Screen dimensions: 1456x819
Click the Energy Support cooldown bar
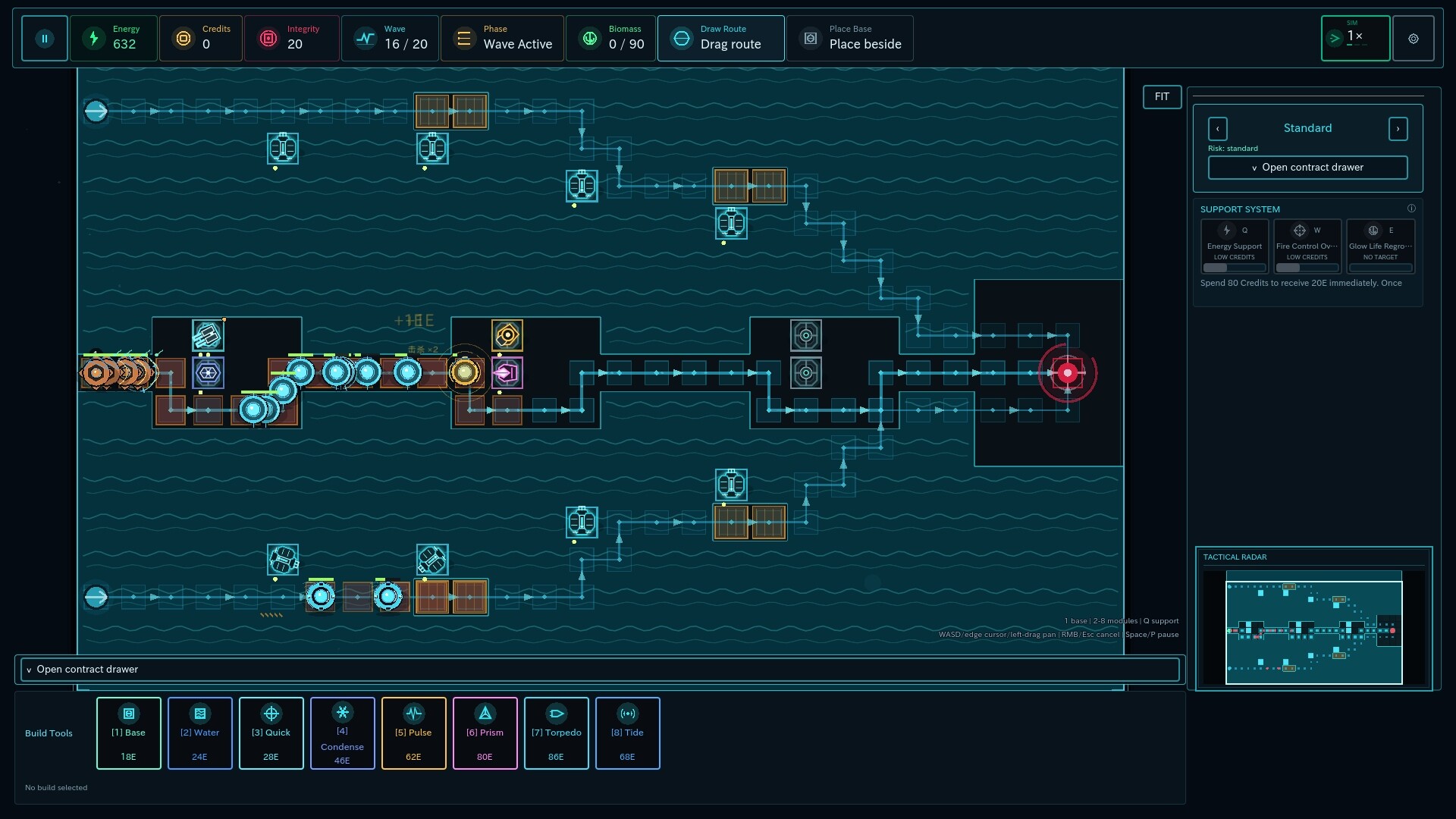[1235, 268]
